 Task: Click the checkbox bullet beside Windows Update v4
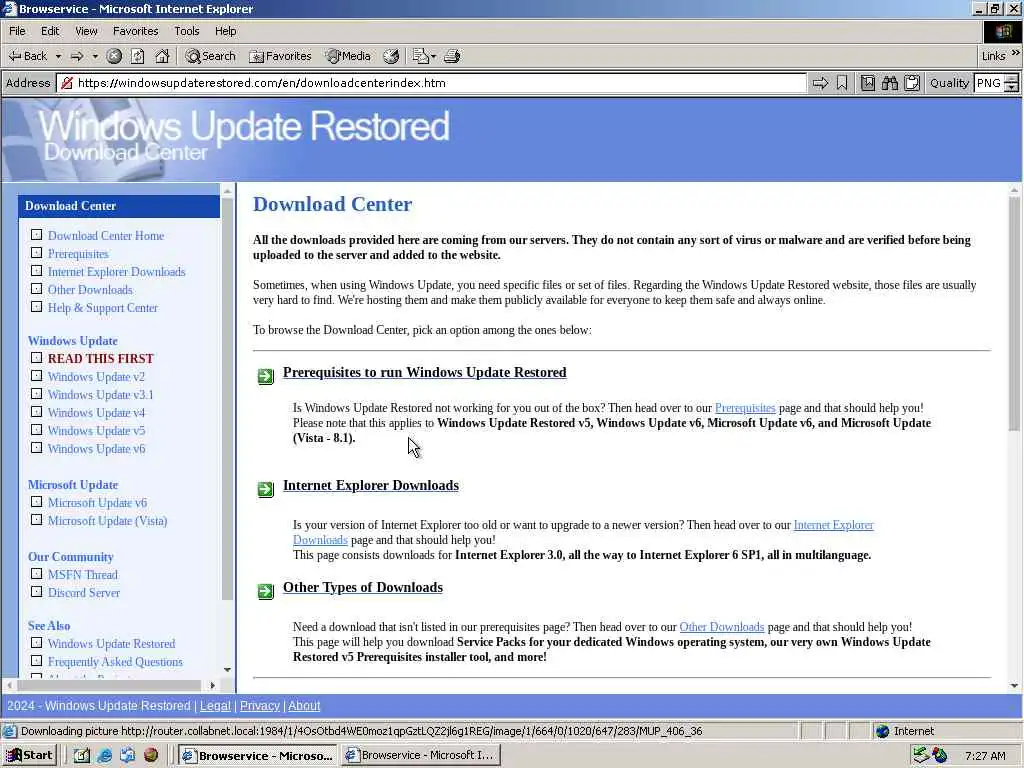point(37,411)
